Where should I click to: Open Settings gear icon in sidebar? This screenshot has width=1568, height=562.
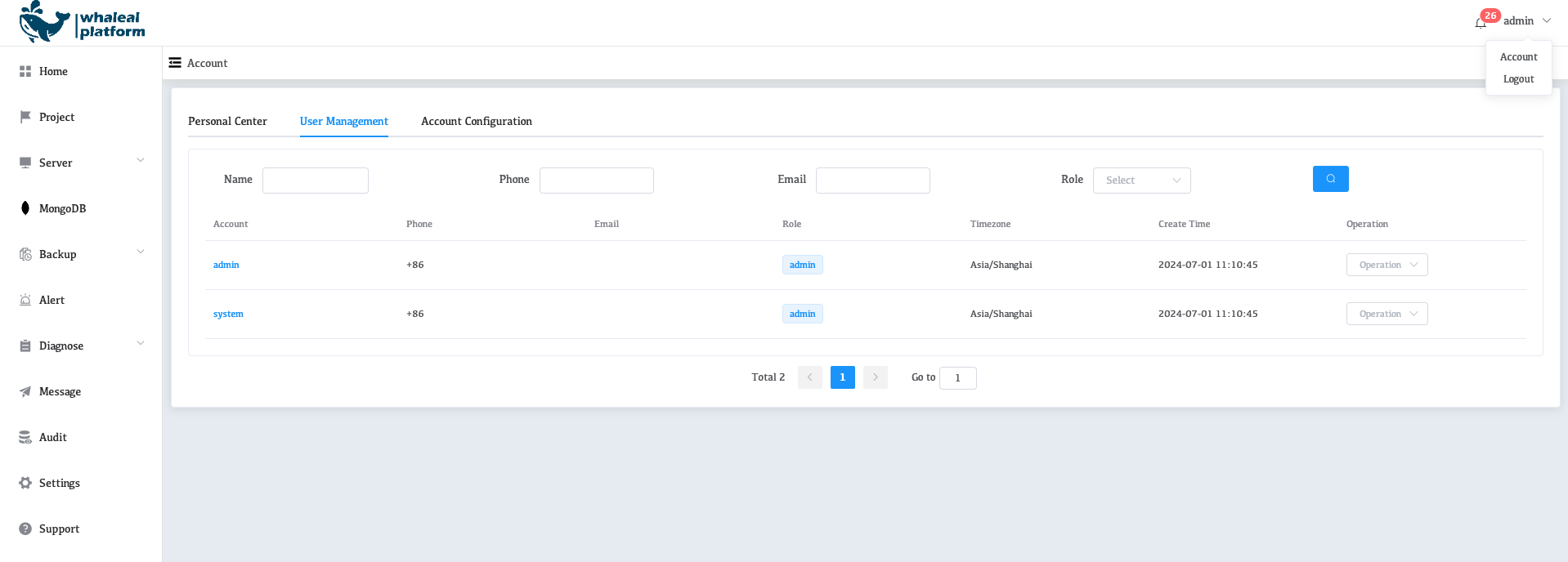point(25,483)
